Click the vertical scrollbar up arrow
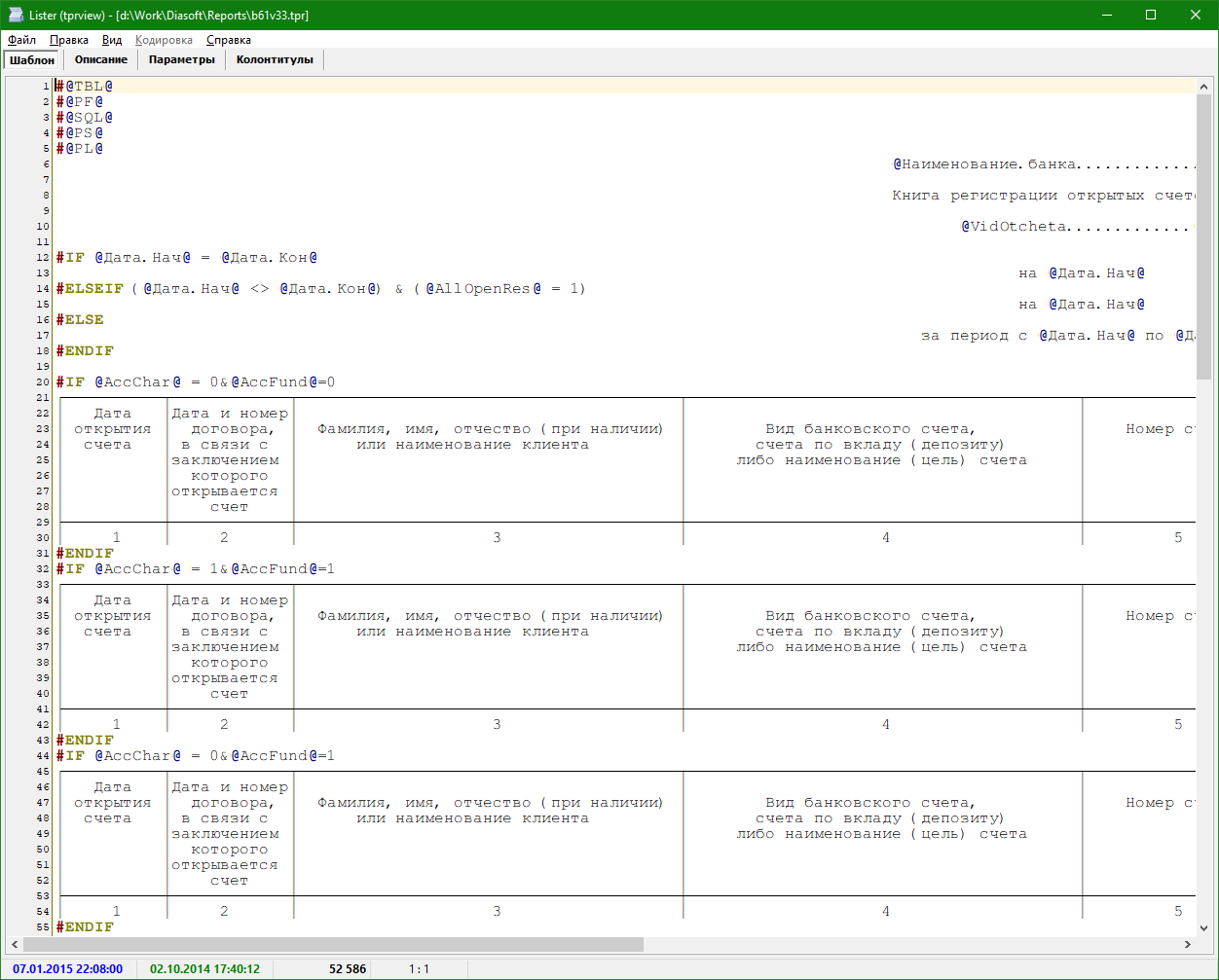1219x980 pixels. [x=1203, y=86]
